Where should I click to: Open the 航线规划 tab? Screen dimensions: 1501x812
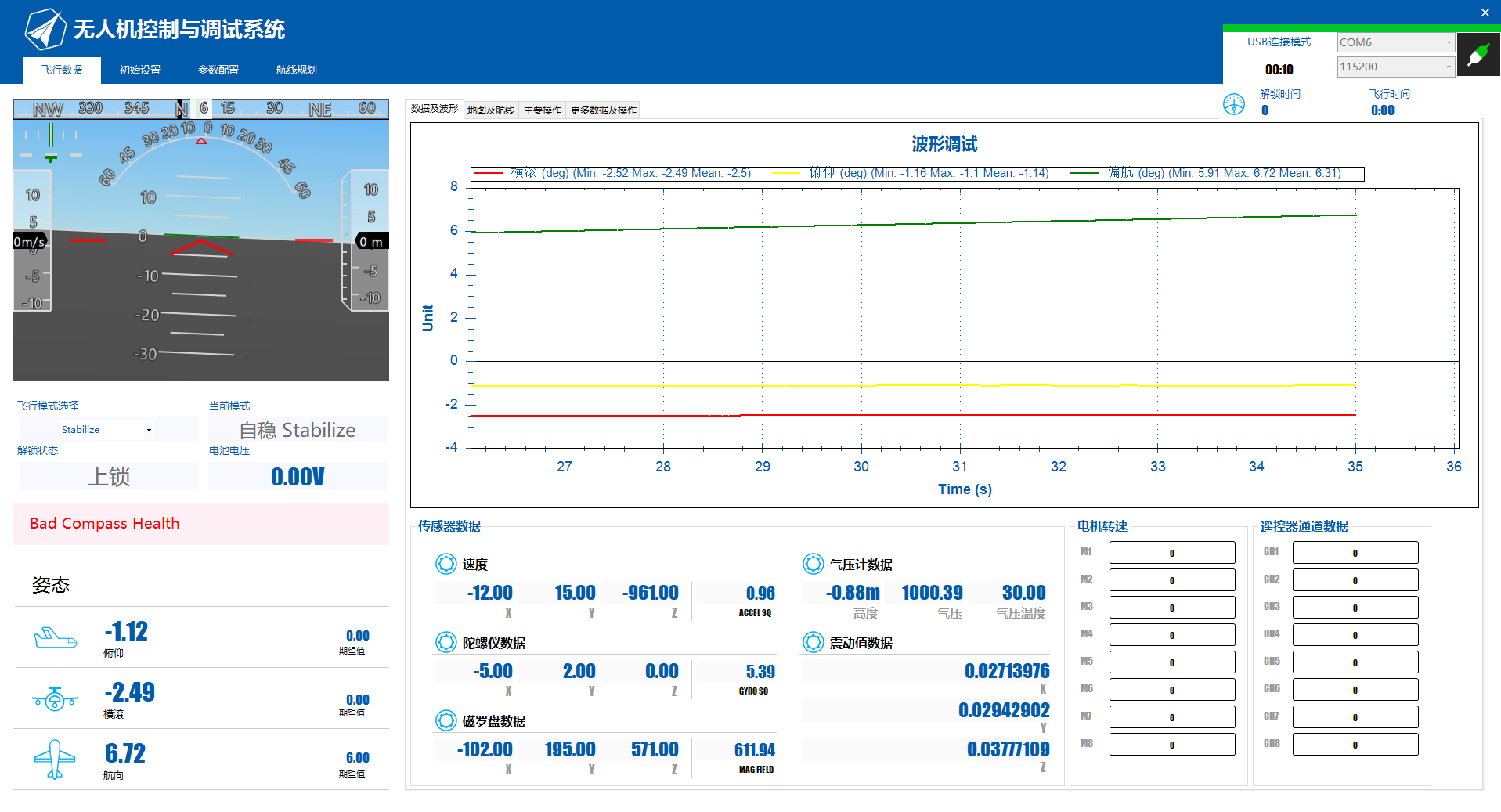tap(297, 70)
